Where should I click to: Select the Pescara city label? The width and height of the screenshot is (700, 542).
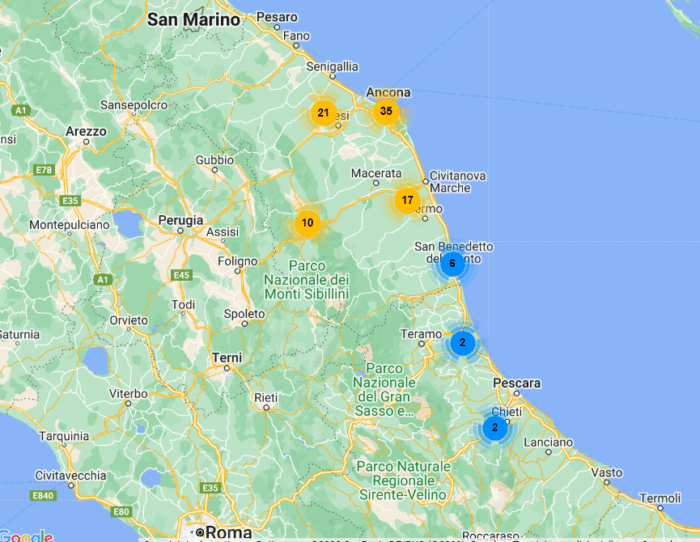pos(516,383)
